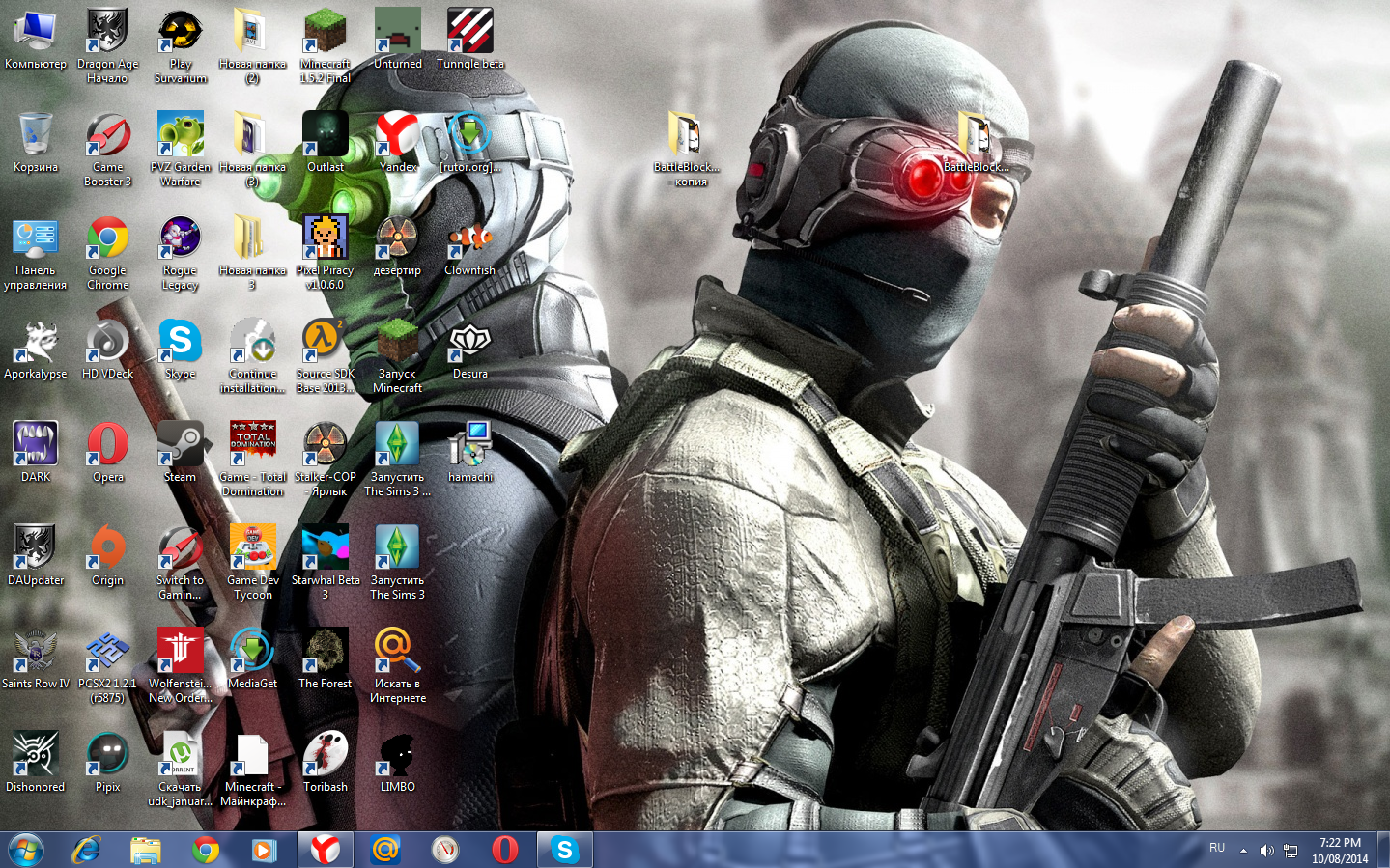The width and height of the screenshot is (1390, 868).
Task: Launch Wolfenstein New Order shortcut
Action: (x=180, y=665)
